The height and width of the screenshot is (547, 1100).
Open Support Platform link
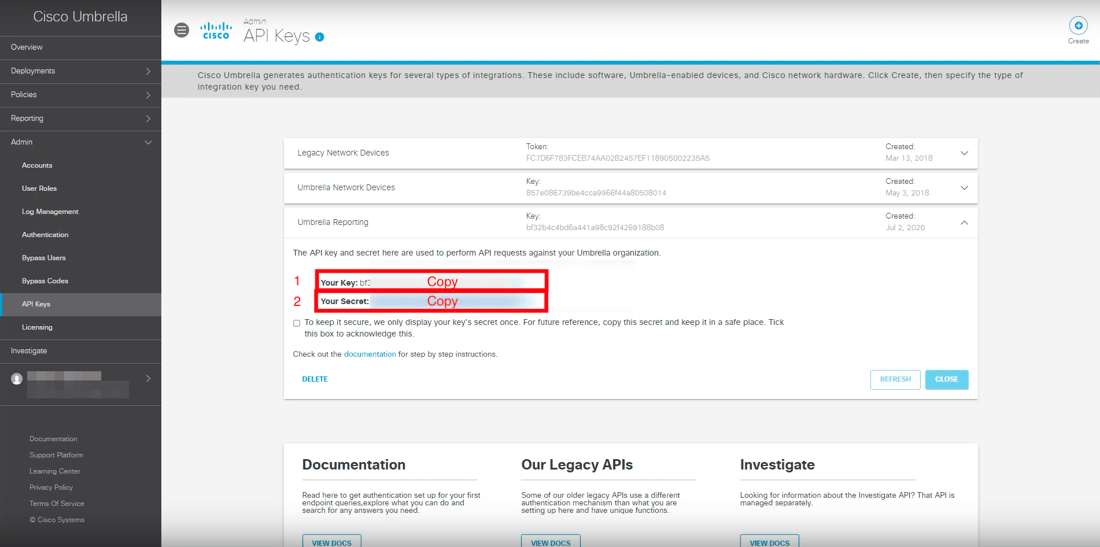click(x=56, y=455)
